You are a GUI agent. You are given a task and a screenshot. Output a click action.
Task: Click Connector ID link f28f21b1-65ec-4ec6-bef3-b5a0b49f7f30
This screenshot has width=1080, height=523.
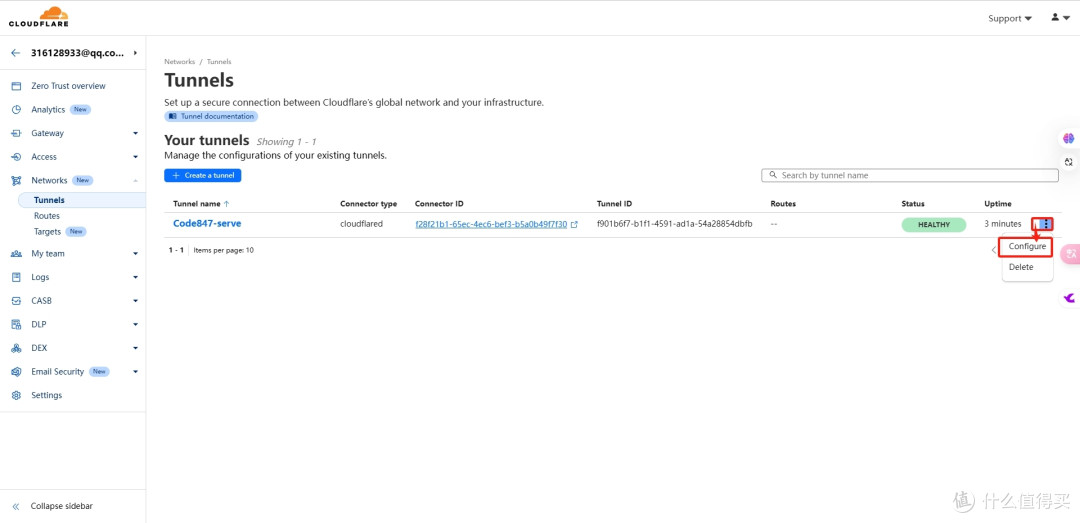(491, 224)
